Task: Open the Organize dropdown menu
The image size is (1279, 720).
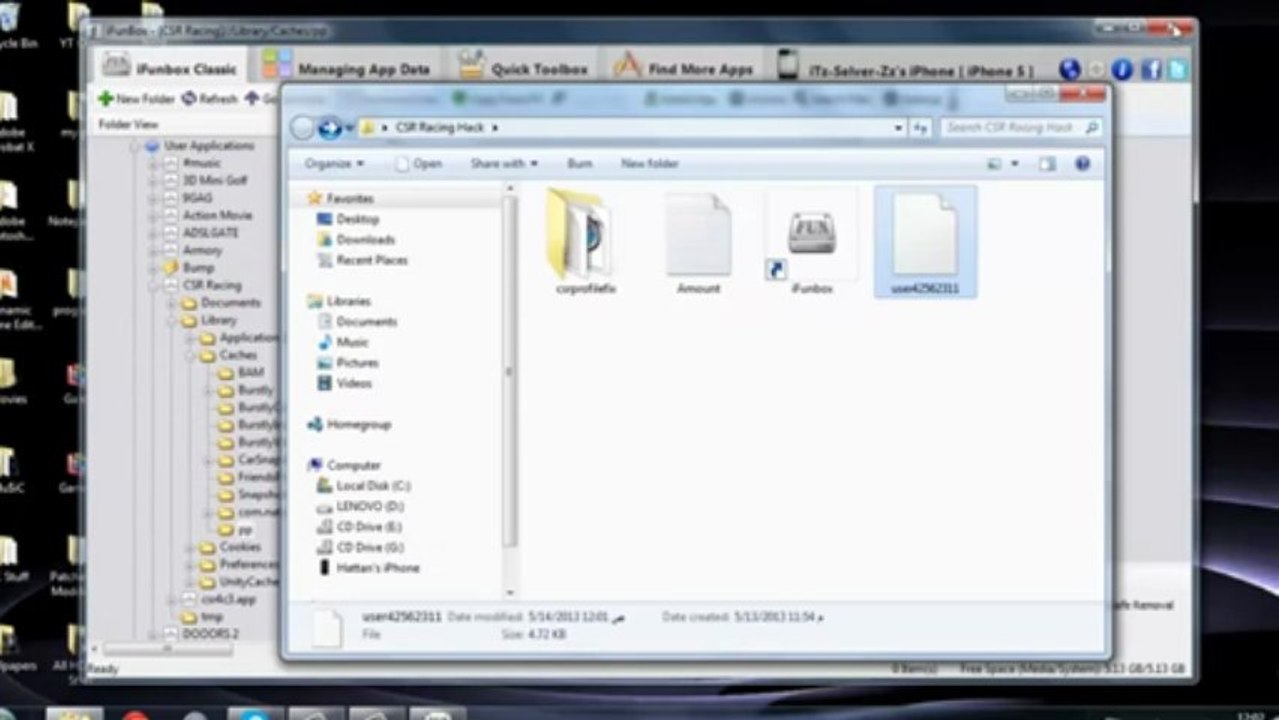Action: coord(334,164)
